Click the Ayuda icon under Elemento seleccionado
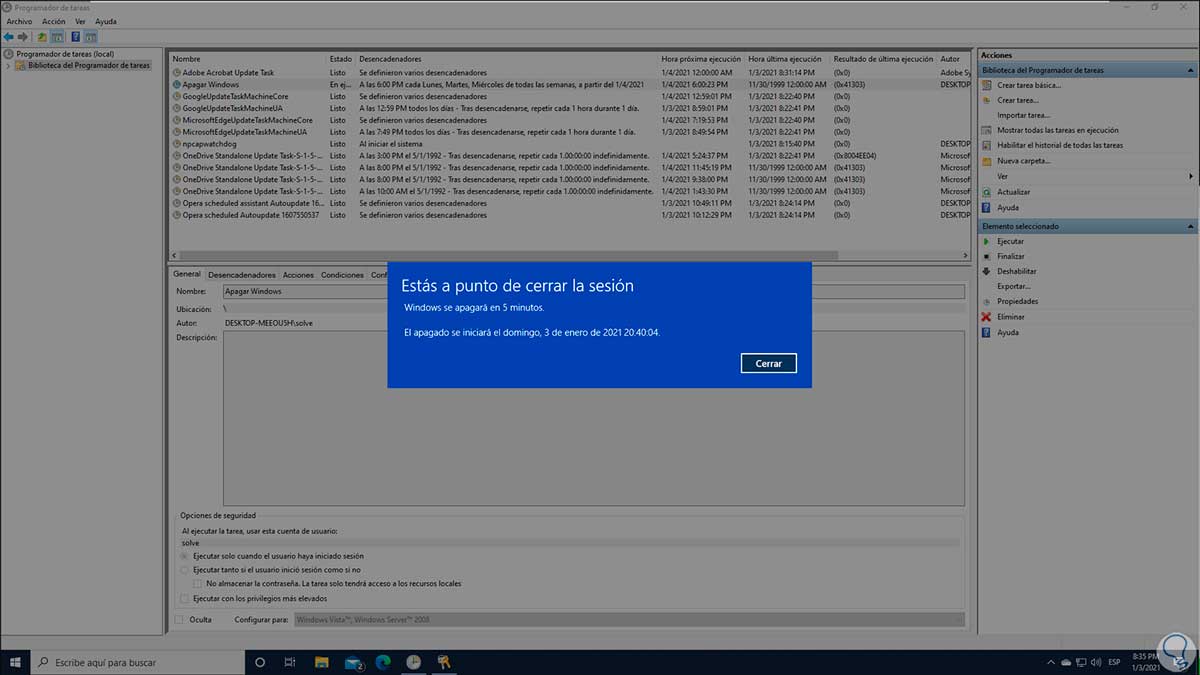Viewport: 1200px width, 675px height. pos(987,332)
